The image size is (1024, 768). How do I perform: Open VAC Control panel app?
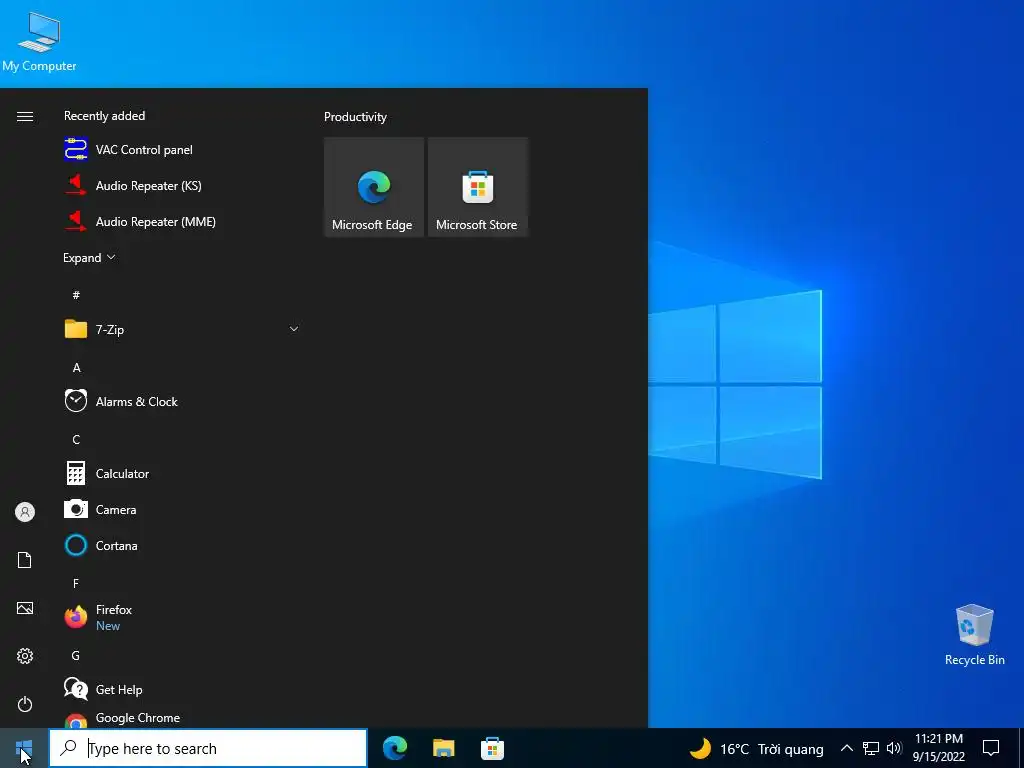(x=183, y=150)
